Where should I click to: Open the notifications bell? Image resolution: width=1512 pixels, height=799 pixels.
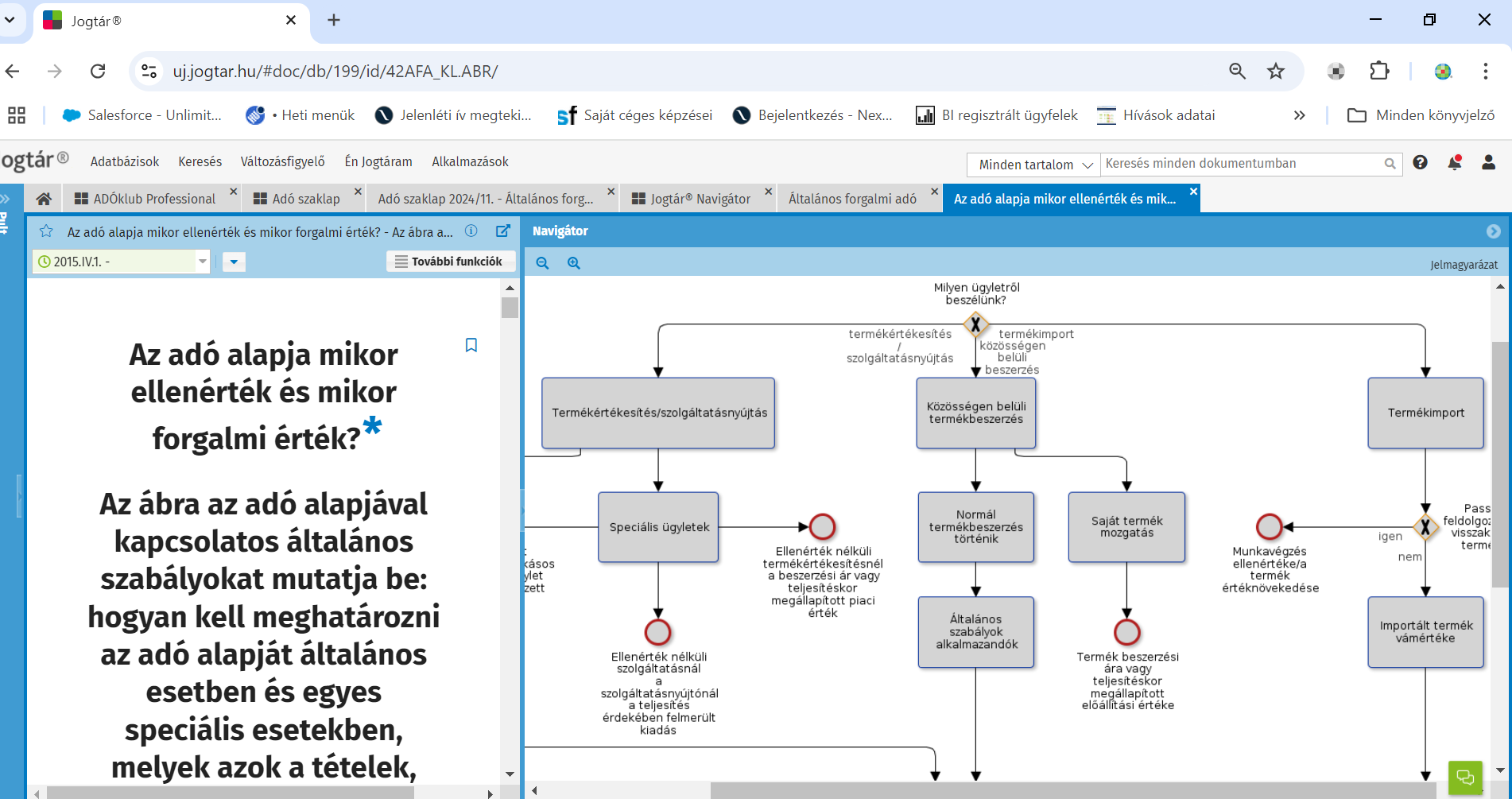pos(1454,163)
